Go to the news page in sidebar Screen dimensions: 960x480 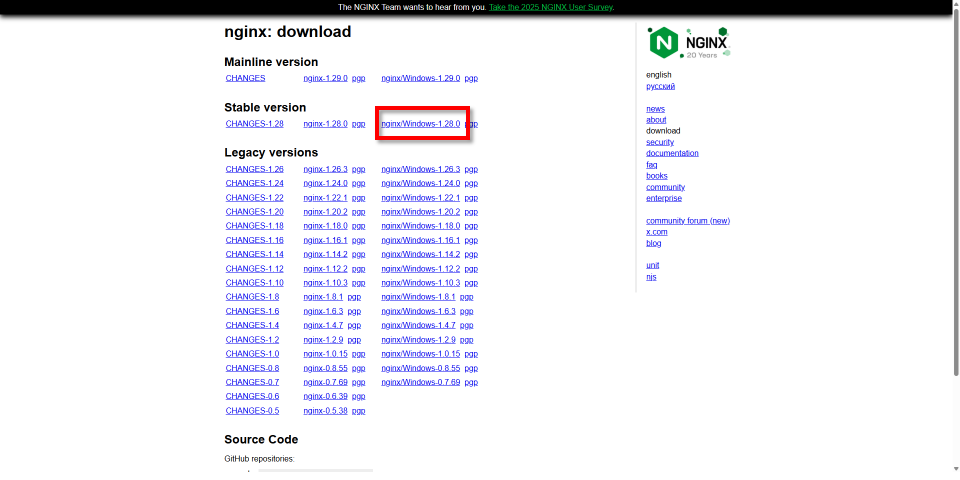click(x=655, y=109)
